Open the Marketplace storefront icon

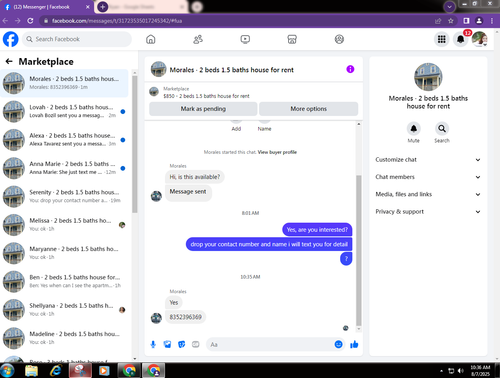(x=292, y=39)
